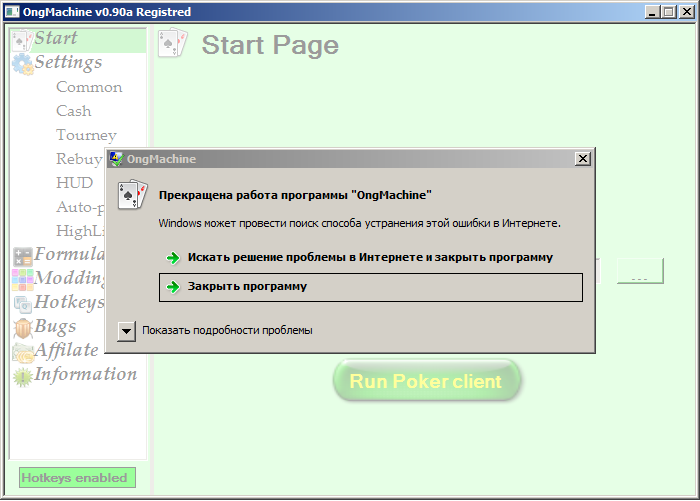This screenshot has width=700, height=501.
Task: Click the Прекращена работа программы message
Action: 295,195
